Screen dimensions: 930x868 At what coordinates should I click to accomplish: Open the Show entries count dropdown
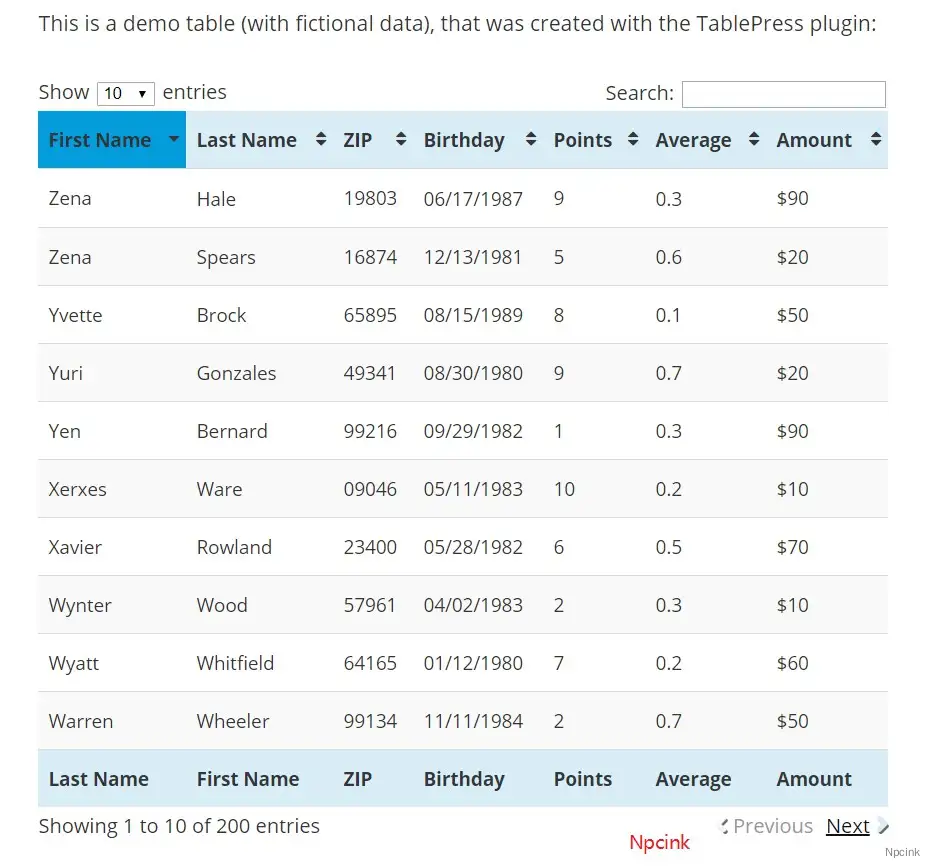point(126,94)
